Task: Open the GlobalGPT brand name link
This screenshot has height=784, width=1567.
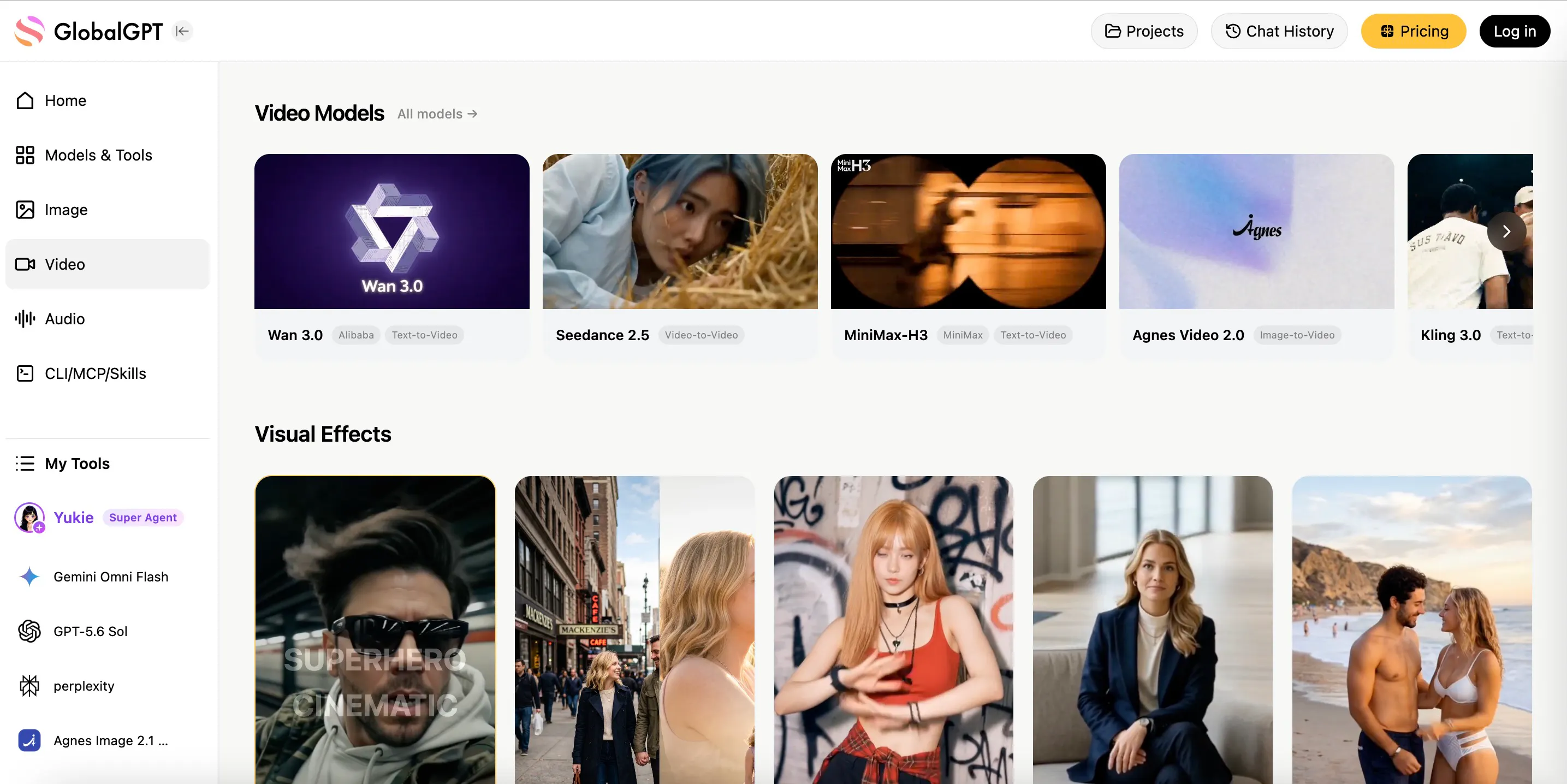Action: [108, 31]
